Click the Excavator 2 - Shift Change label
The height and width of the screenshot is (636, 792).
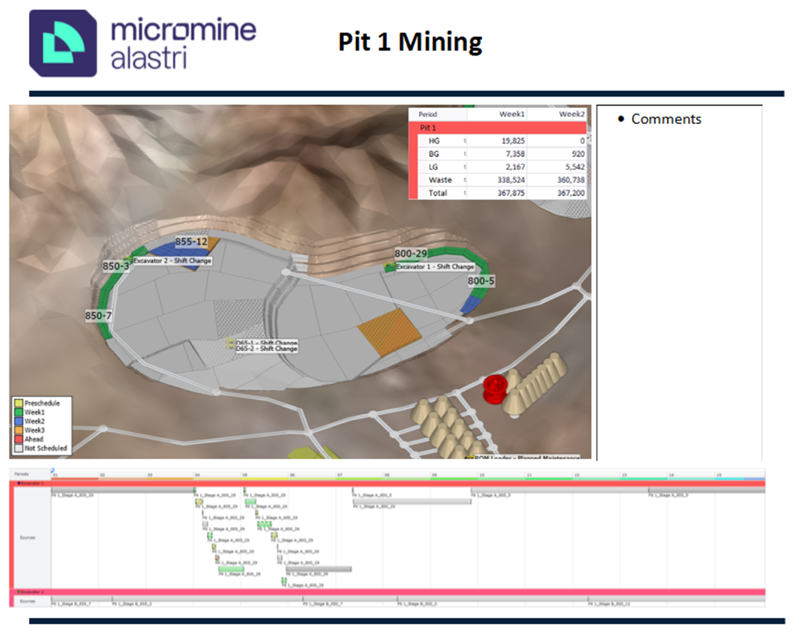tap(172, 261)
